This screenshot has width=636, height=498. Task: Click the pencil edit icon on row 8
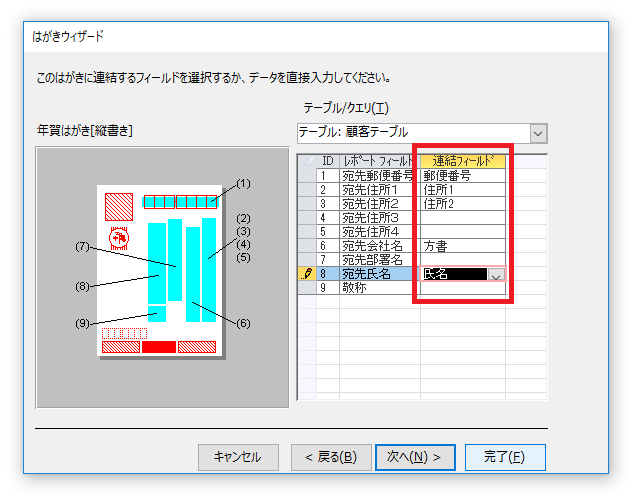click(x=307, y=274)
